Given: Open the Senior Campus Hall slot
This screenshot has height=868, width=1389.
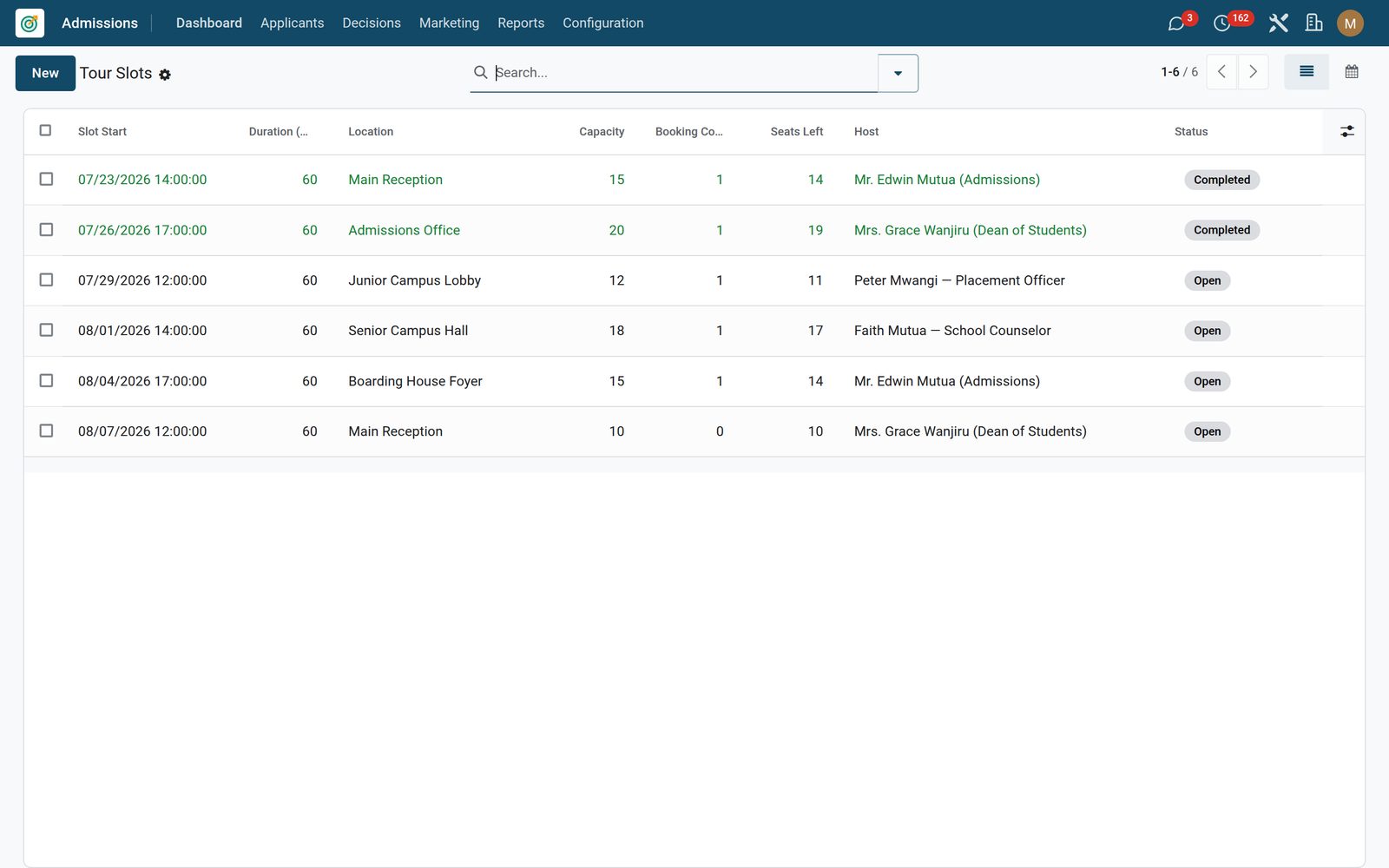Looking at the screenshot, I should coord(408,331).
